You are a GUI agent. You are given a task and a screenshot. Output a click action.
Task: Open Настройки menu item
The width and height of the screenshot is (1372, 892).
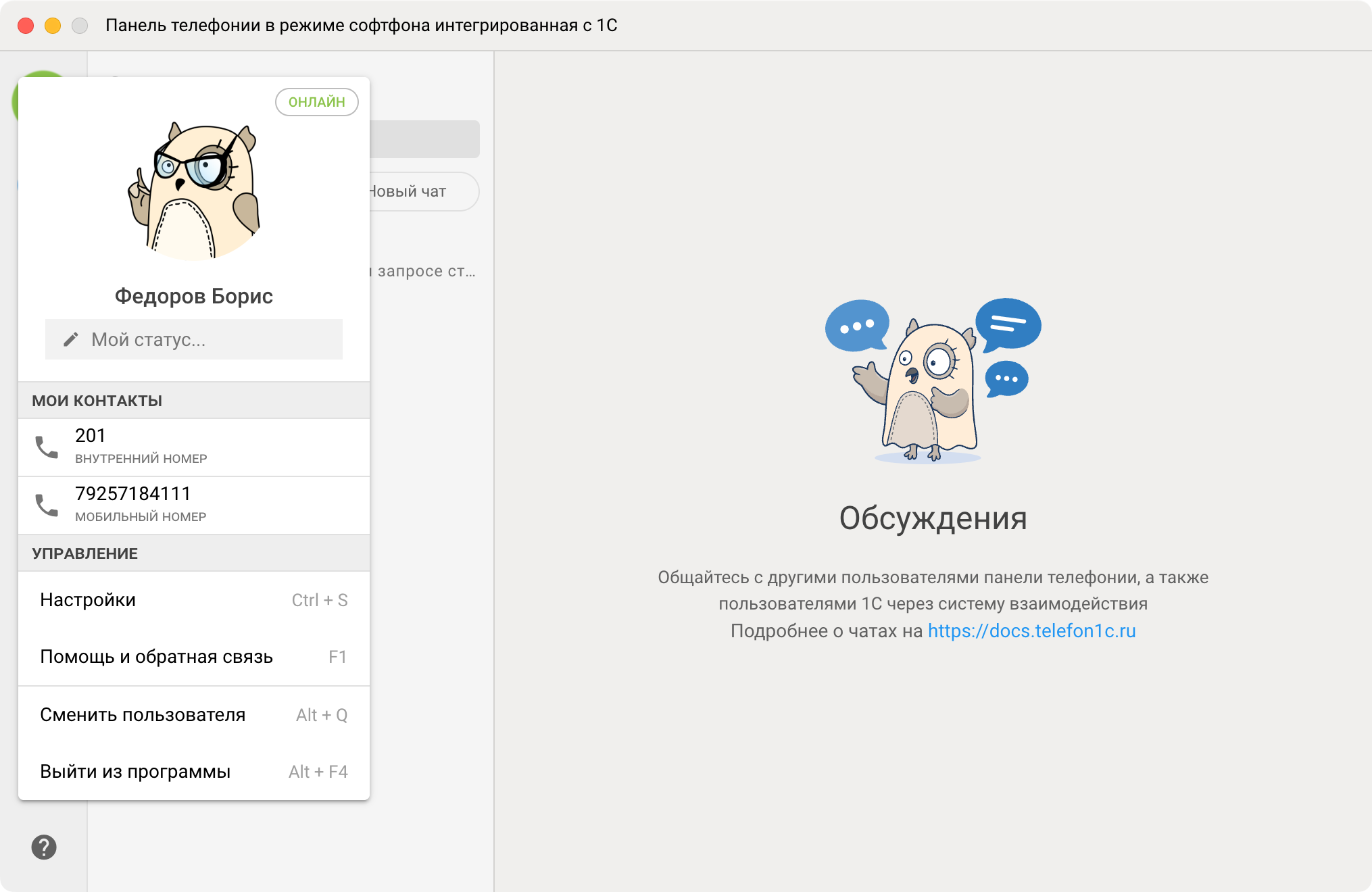click(x=194, y=600)
